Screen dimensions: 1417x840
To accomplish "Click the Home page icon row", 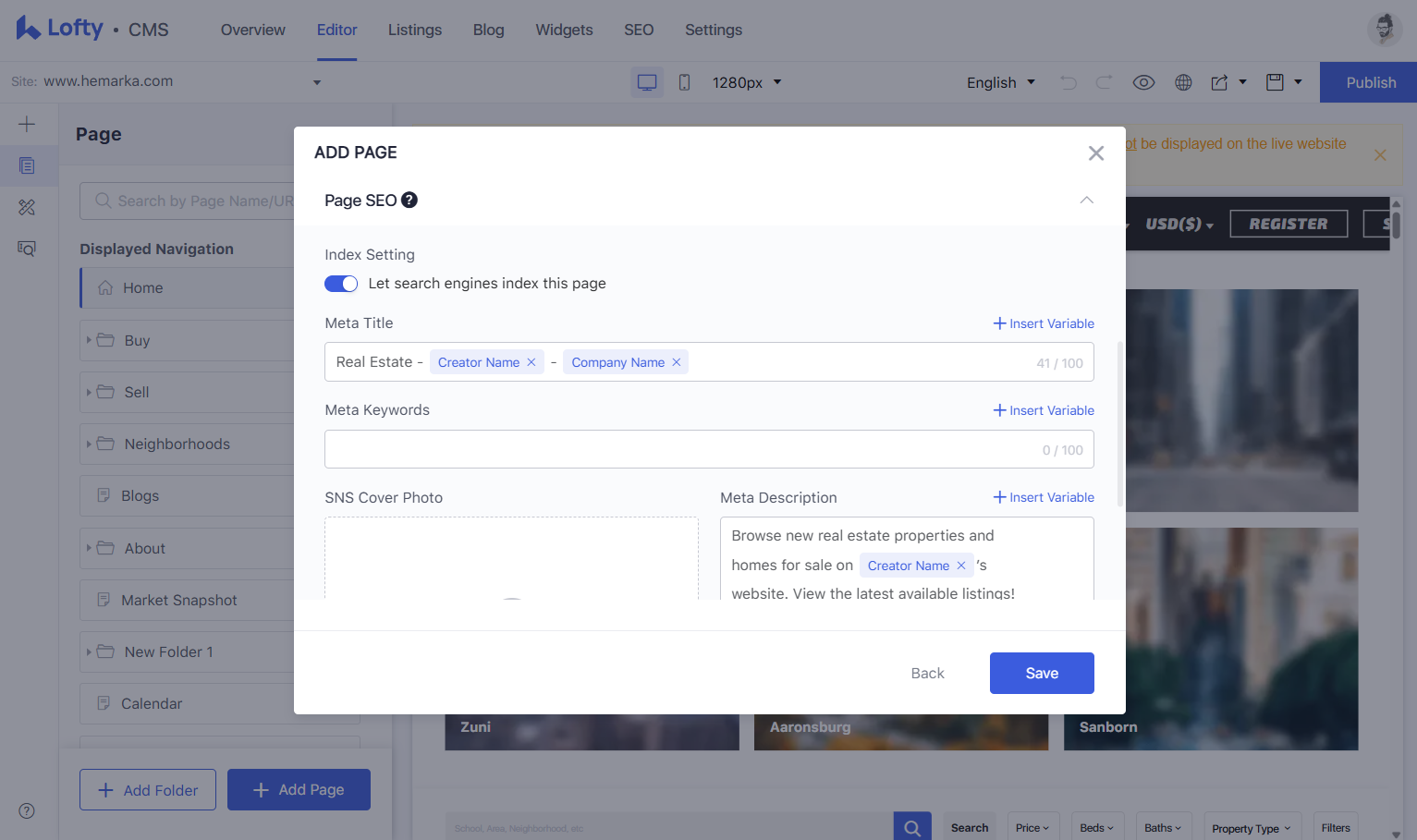I will pos(188,287).
